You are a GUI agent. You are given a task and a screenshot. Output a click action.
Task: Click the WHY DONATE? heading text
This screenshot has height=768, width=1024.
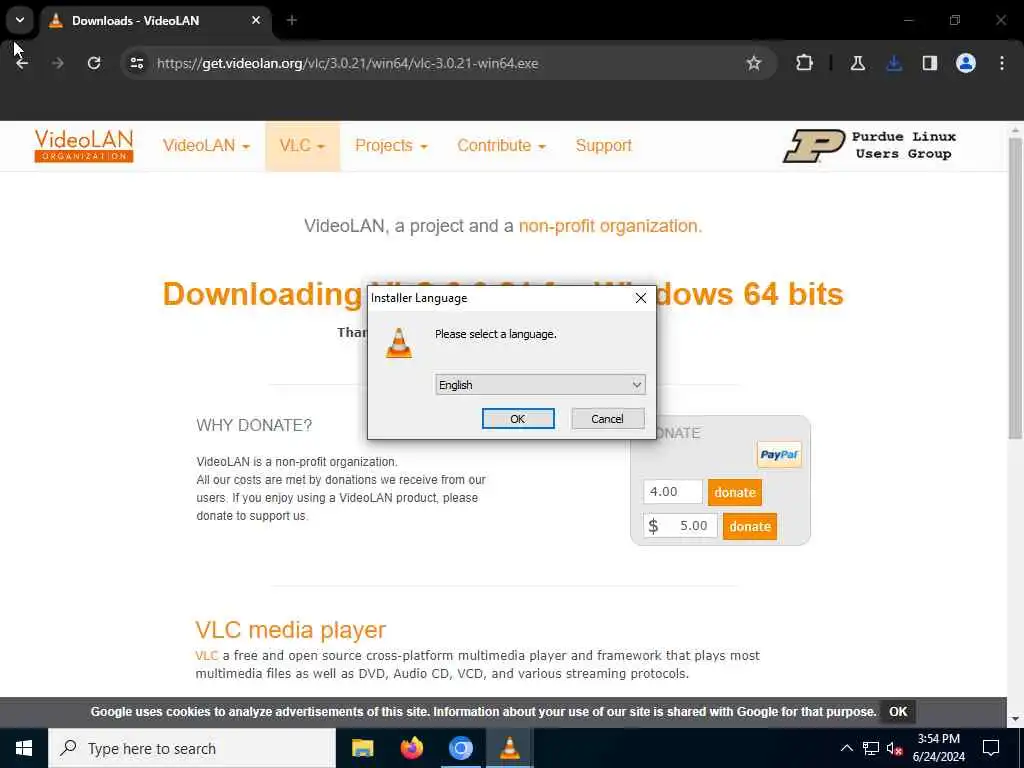pos(254,425)
